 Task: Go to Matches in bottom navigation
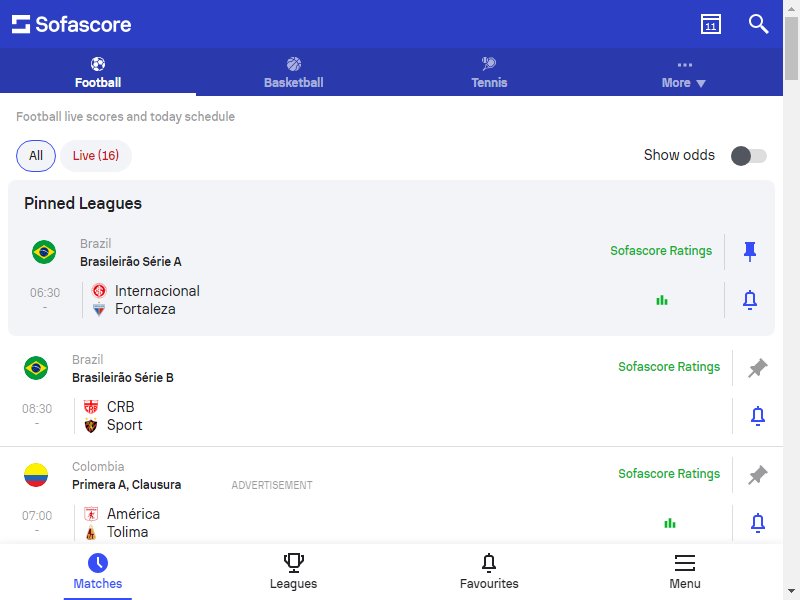point(98,571)
